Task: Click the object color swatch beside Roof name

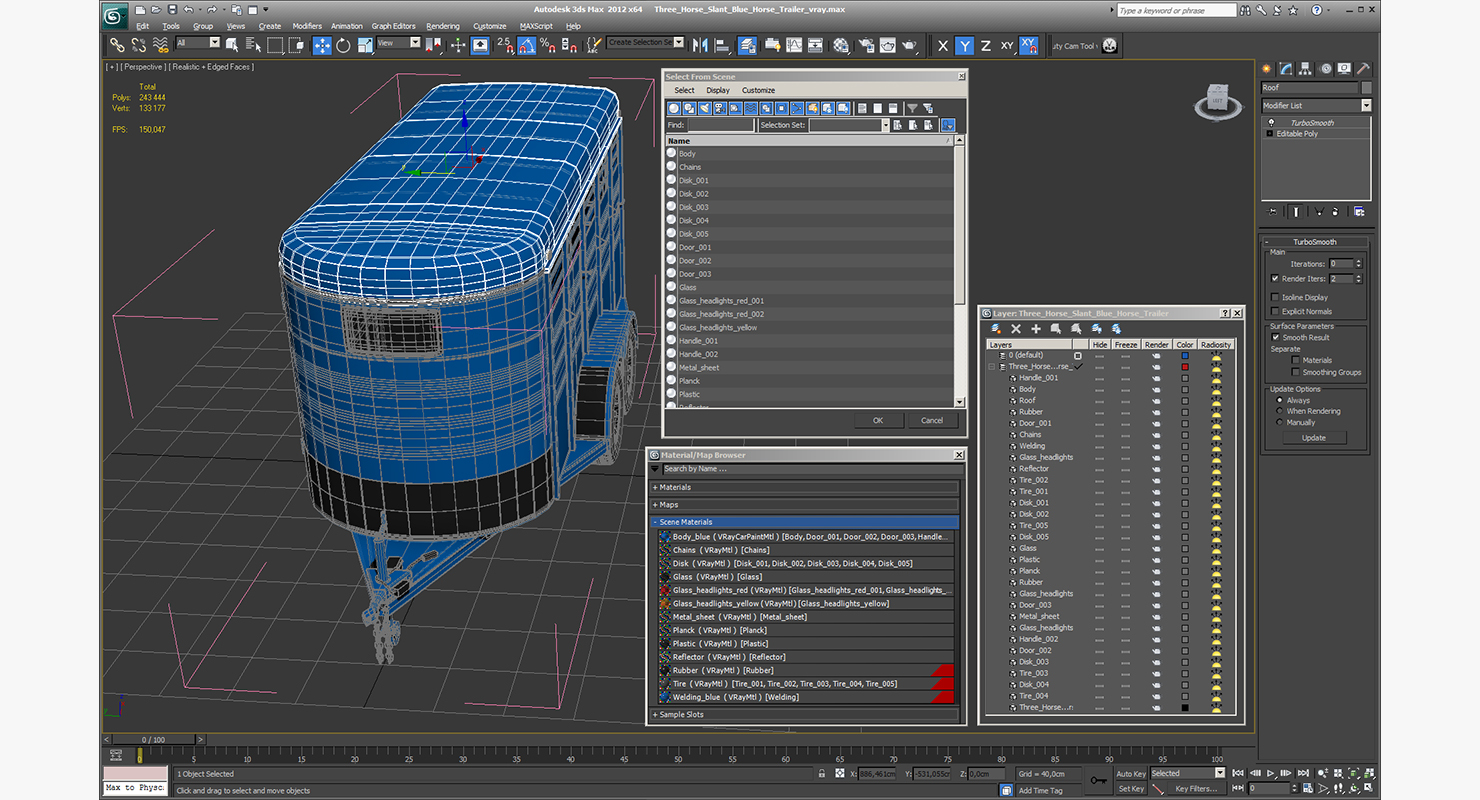Action: click(x=1366, y=88)
